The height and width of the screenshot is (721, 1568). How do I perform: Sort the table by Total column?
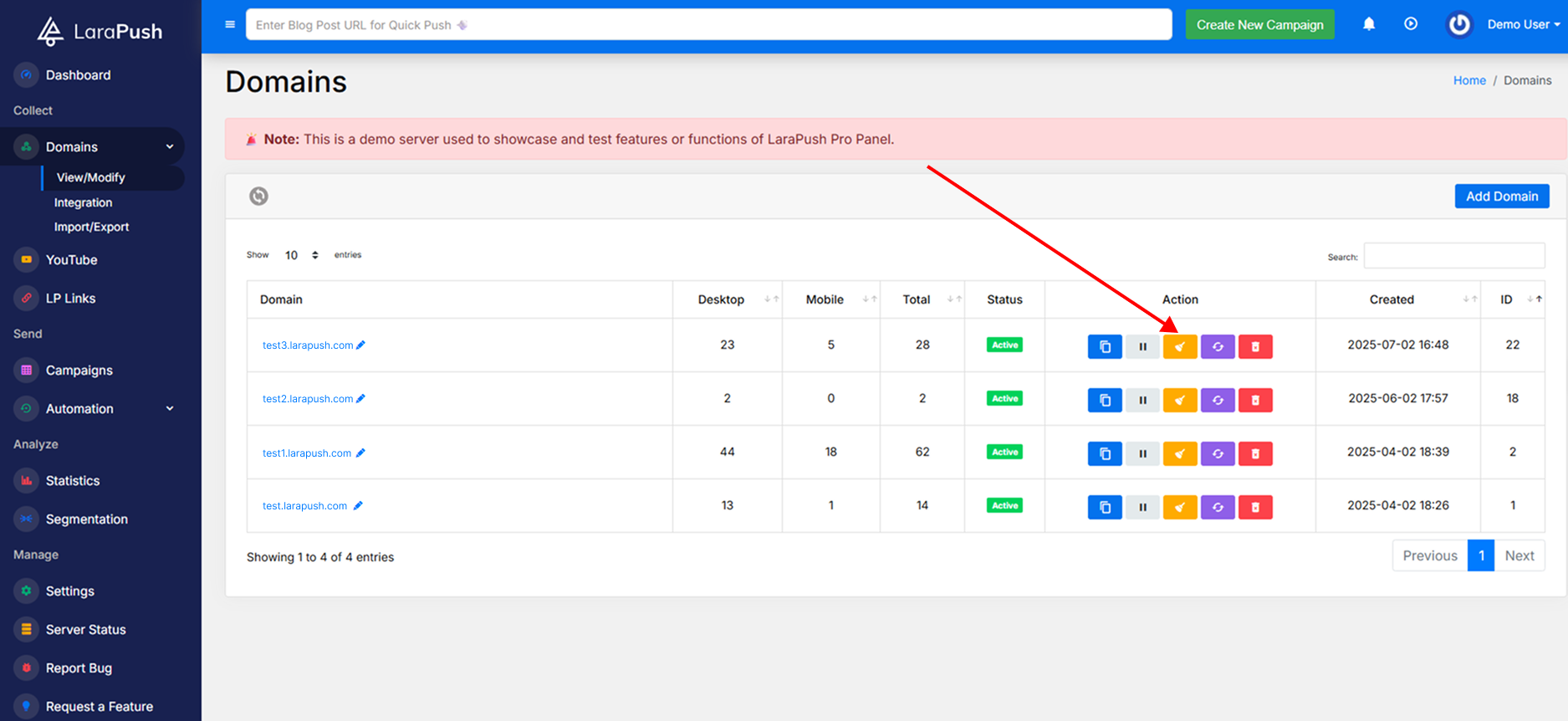coord(922,299)
